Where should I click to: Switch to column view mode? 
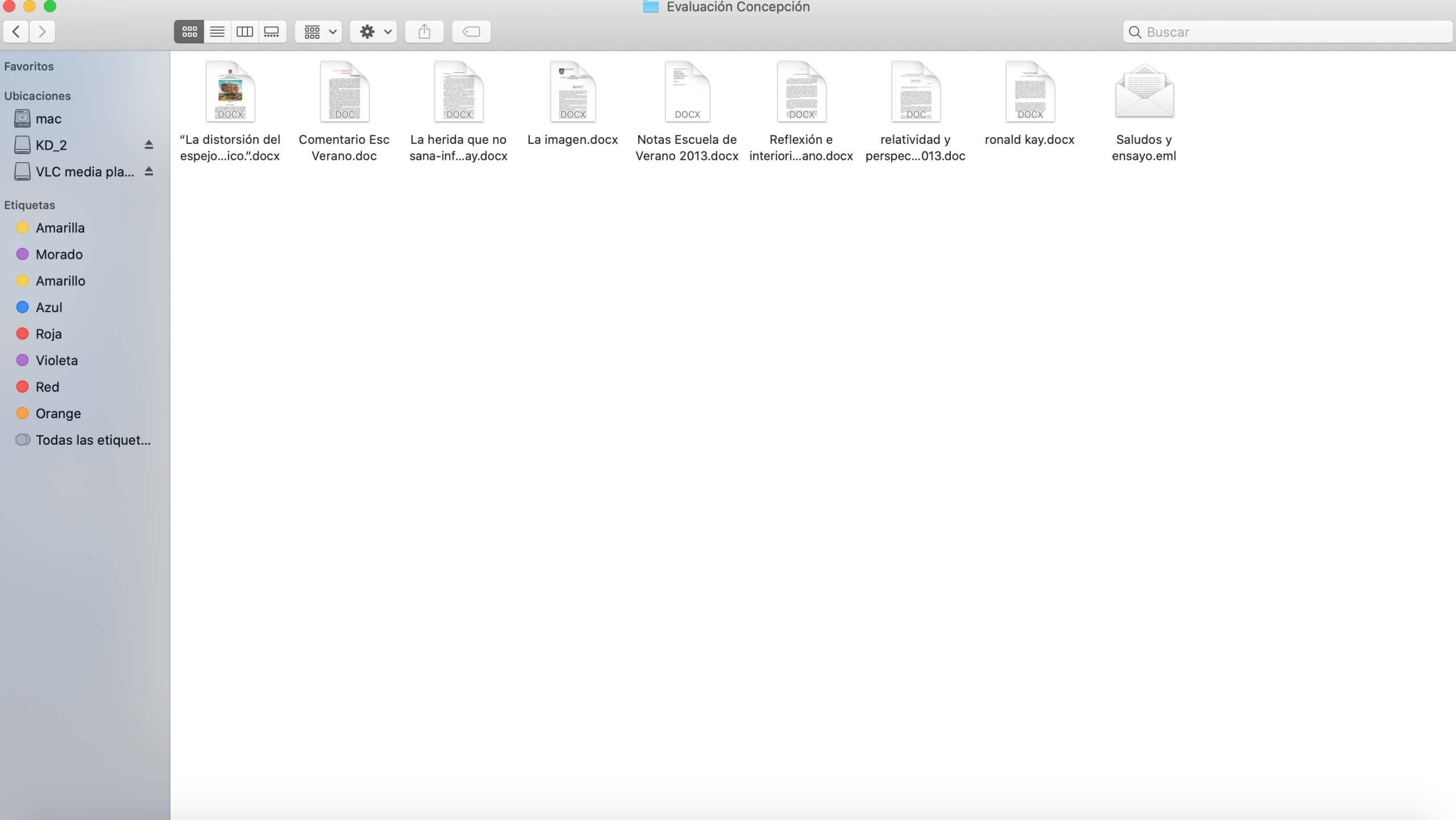click(245, 32)
